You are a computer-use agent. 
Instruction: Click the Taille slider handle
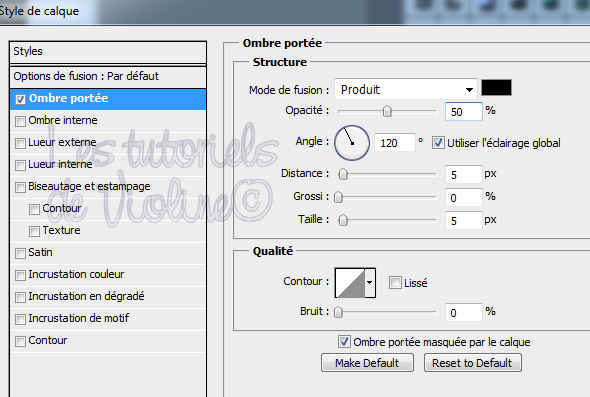(343, 220)
